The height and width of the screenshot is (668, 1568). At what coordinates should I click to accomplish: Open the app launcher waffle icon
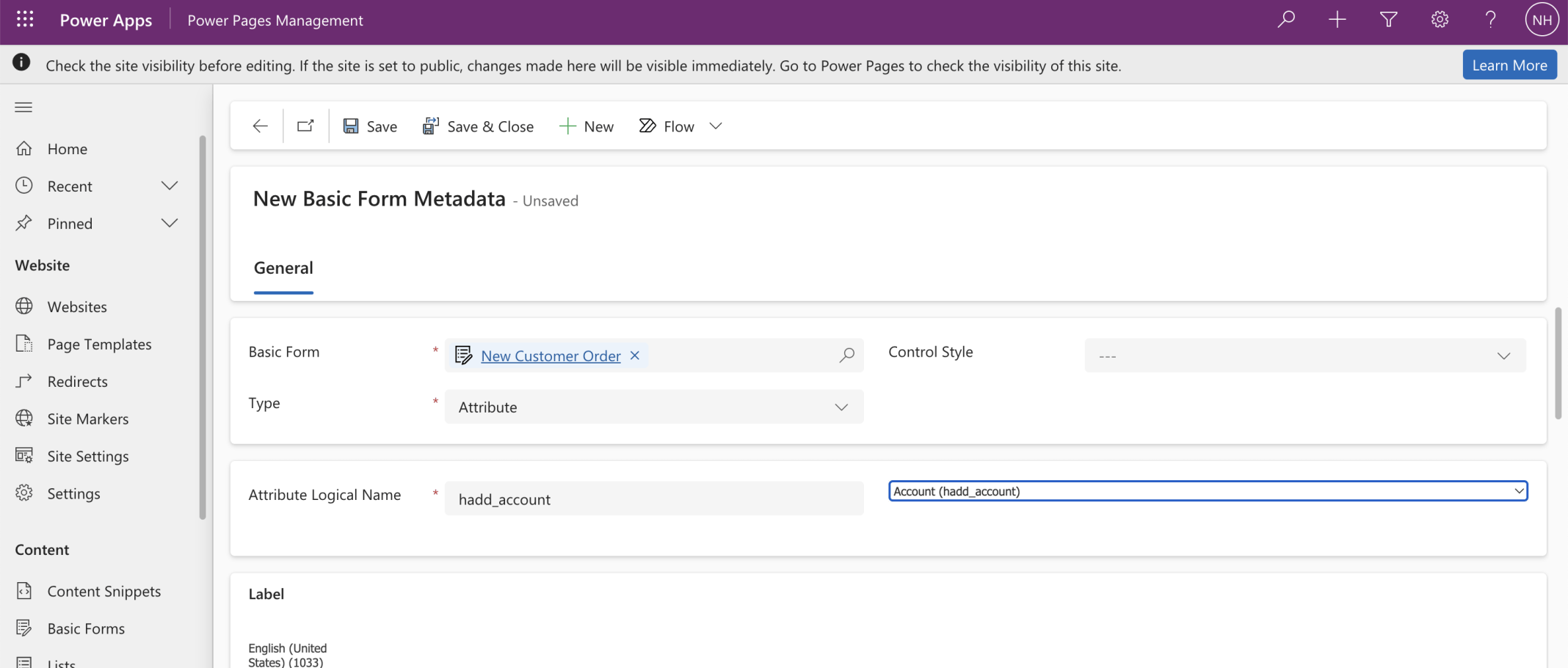pos(25,20)
